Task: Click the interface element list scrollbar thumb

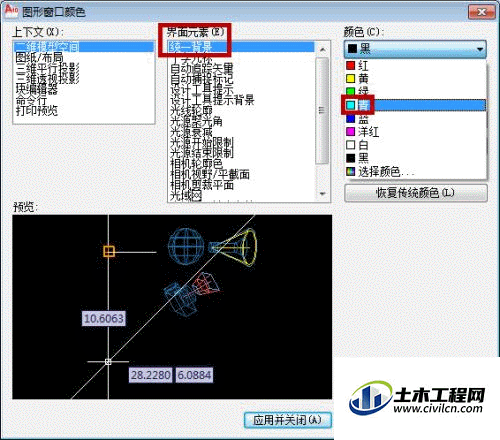Action: tap(322, 110)
